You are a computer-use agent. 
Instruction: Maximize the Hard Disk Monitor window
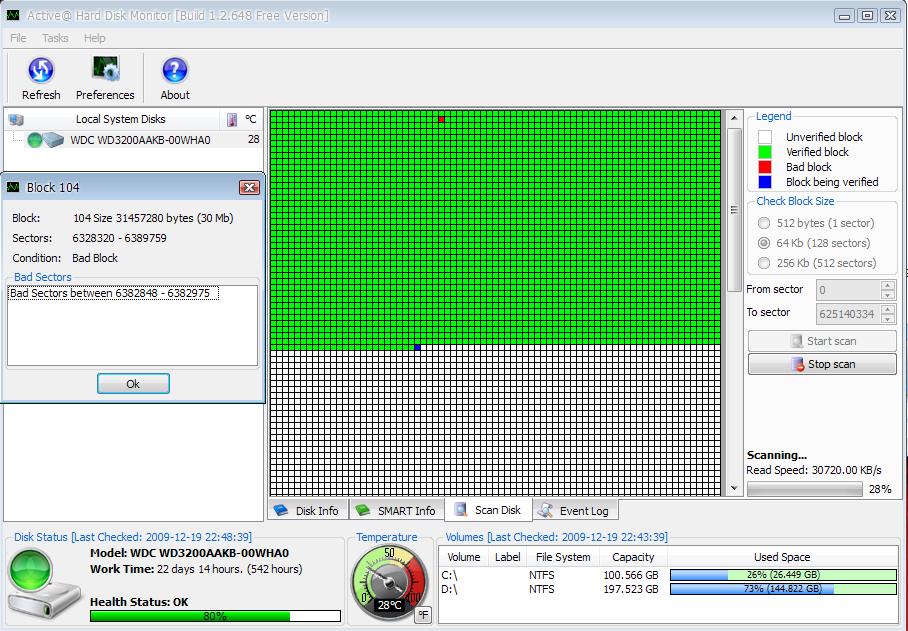(x=867, y=16)
